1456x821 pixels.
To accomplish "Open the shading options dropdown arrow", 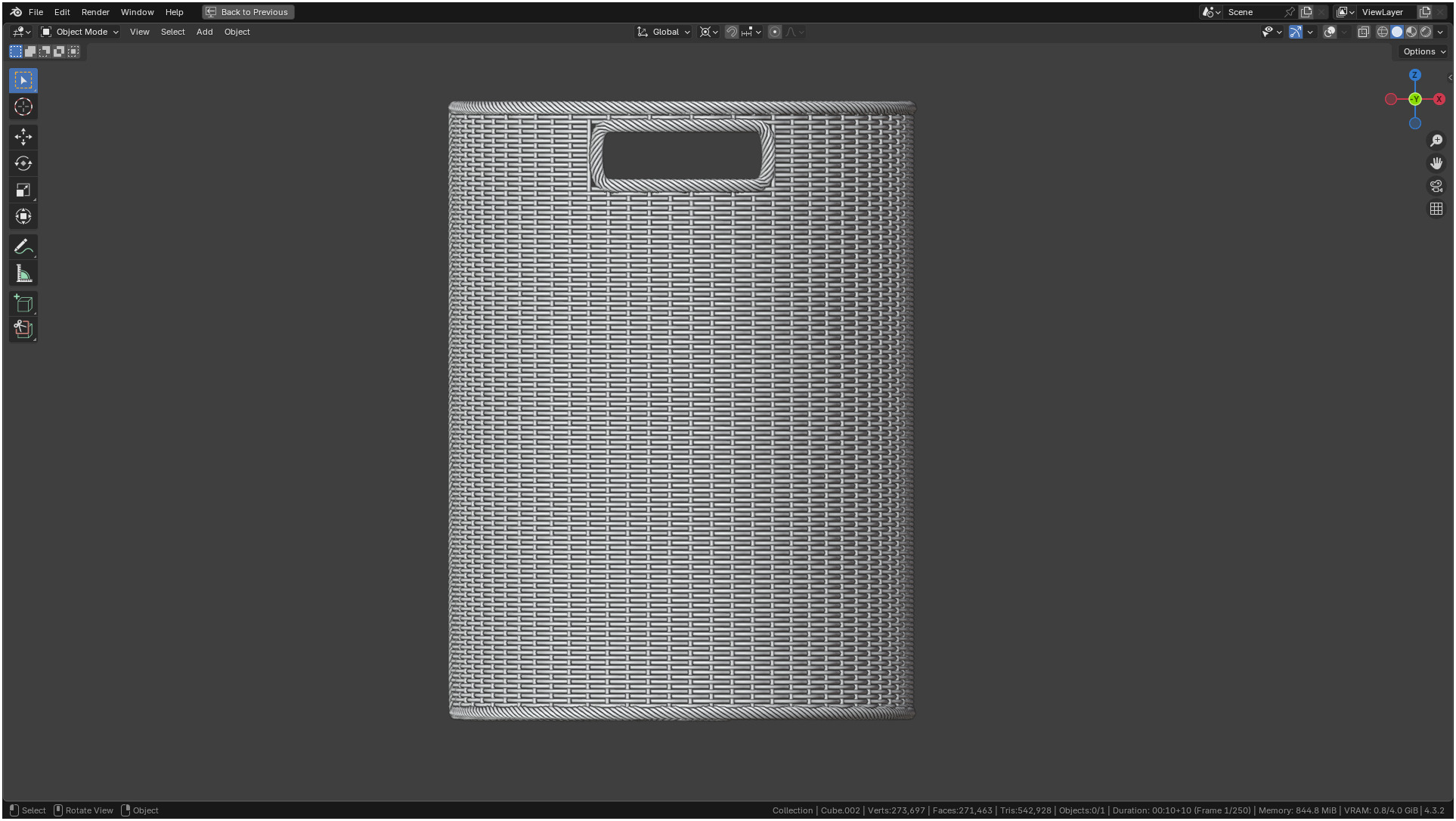I will pos(1440,32).
